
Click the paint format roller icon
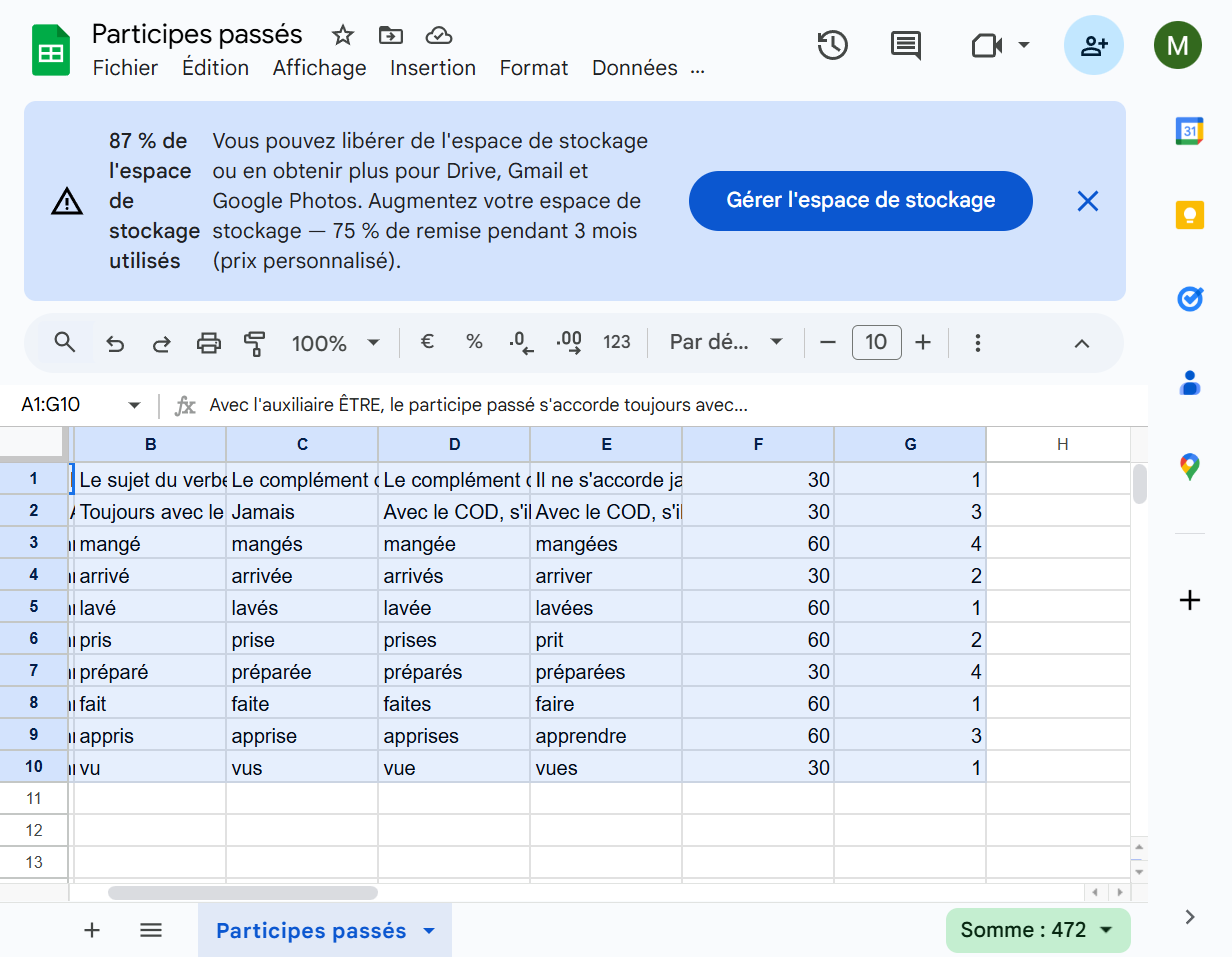click(255, 344)
